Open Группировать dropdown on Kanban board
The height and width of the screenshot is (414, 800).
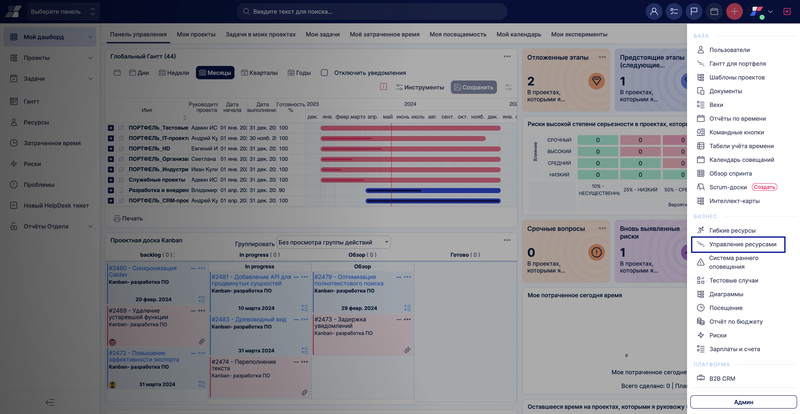pos(334,242)
